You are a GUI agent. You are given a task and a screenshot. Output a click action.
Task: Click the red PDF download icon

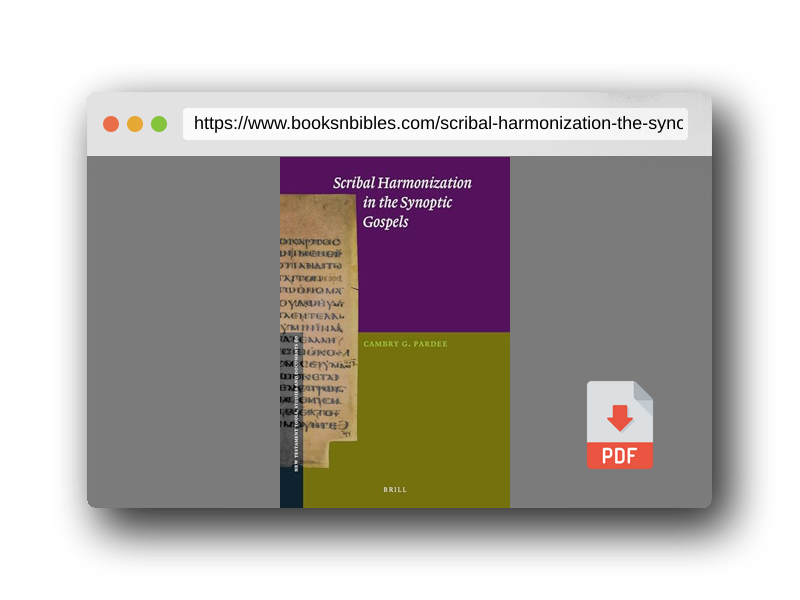click(x=619, y=424)
